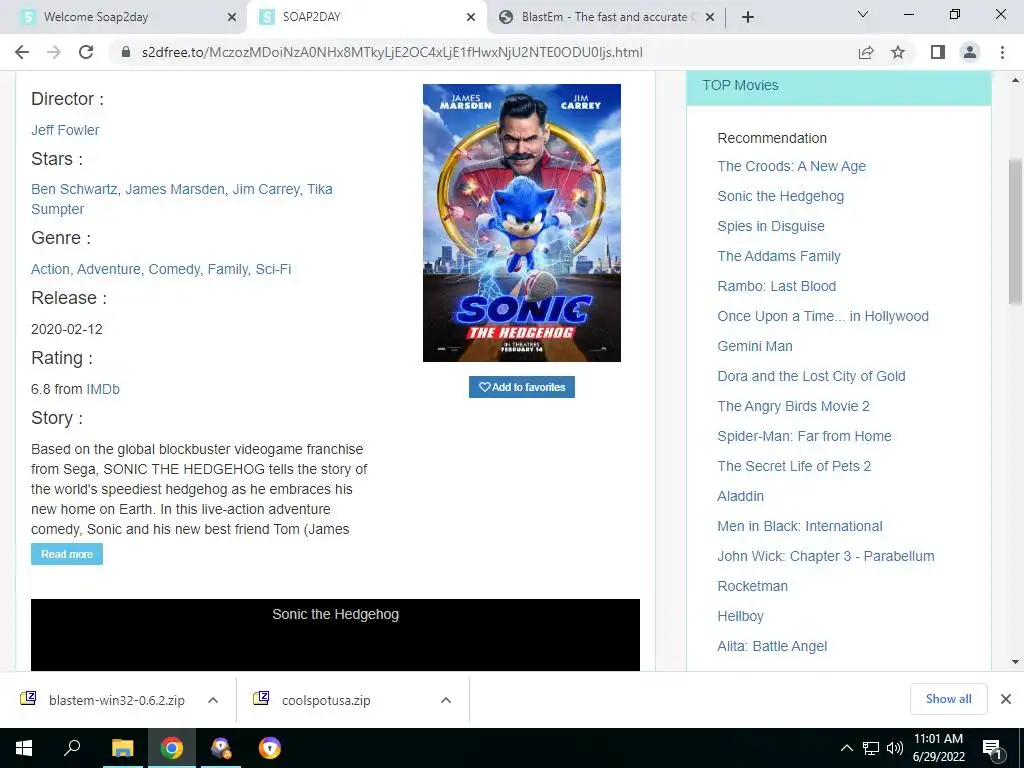Open the tab search dropdown
1024x768 pixels.
863,14
